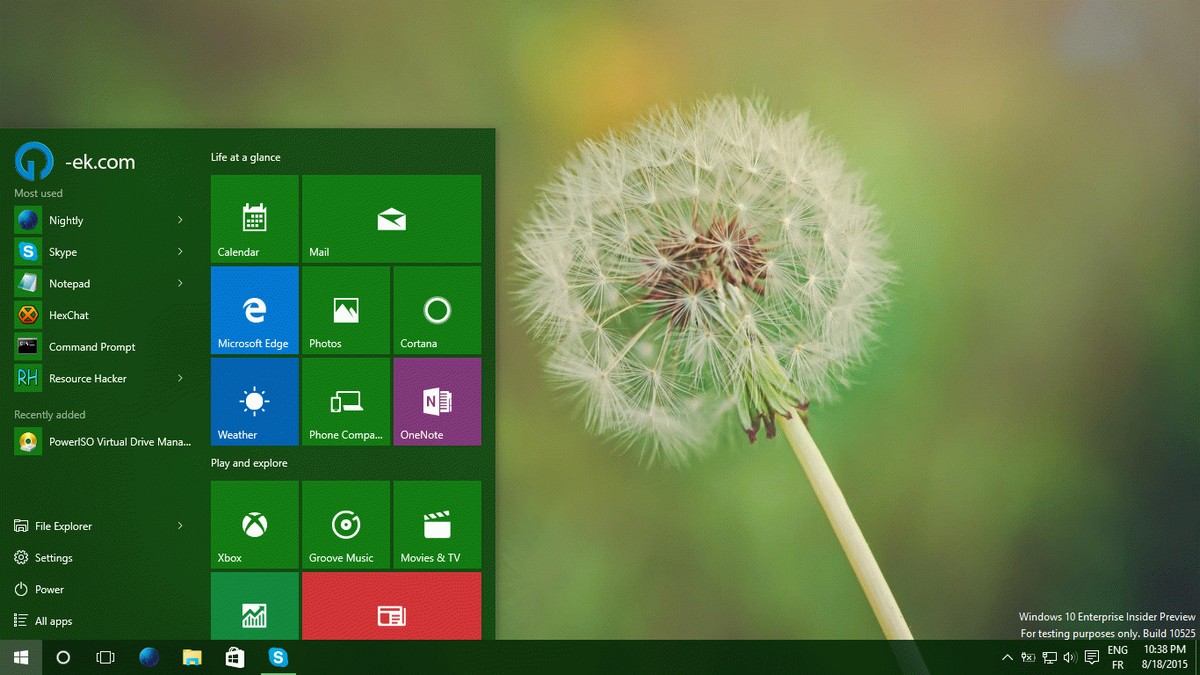Screen dimensions: 1200x675
Task: Open the Microsoft Edge tile
Action: coord(254,310)
